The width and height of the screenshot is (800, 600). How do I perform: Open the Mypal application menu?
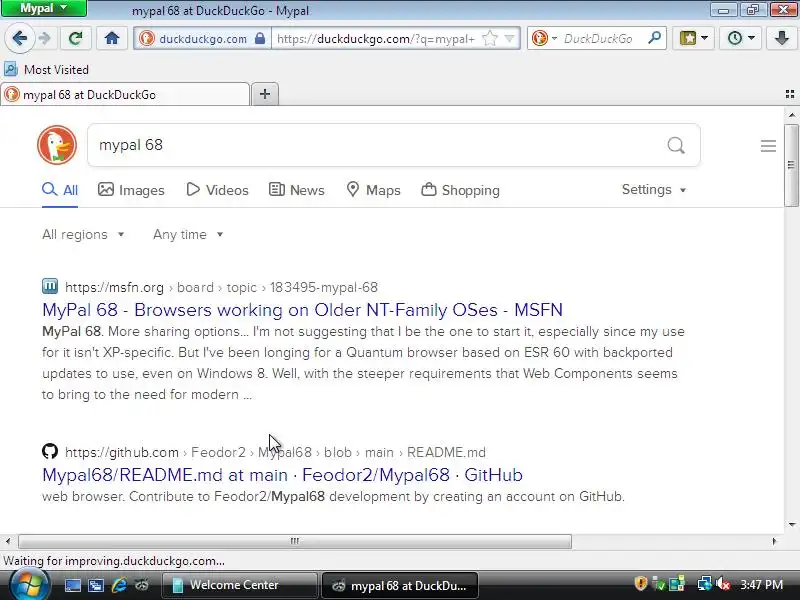point(43,8)
